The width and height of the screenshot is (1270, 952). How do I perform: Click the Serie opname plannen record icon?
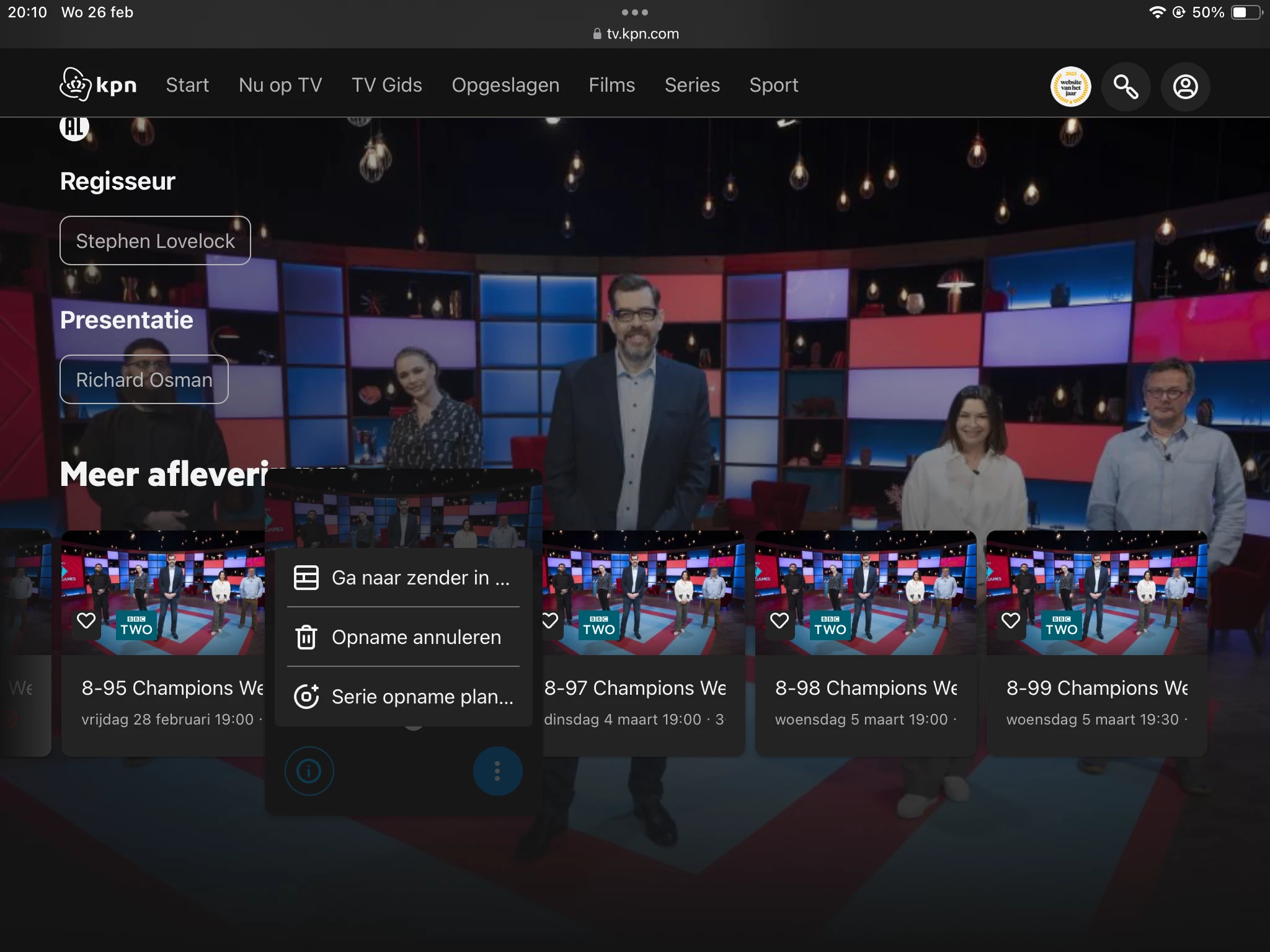tap(306, 697)
